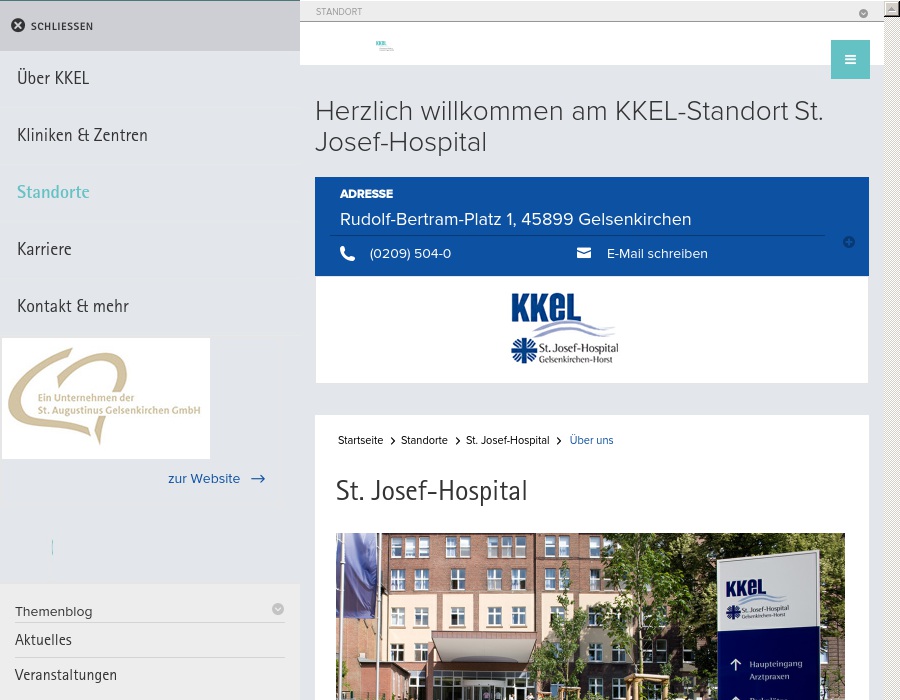Open Aktuelles under Themenblog
Image resolution: width=900 pixels, height=700 pixels.
click(x=43, y=640)
